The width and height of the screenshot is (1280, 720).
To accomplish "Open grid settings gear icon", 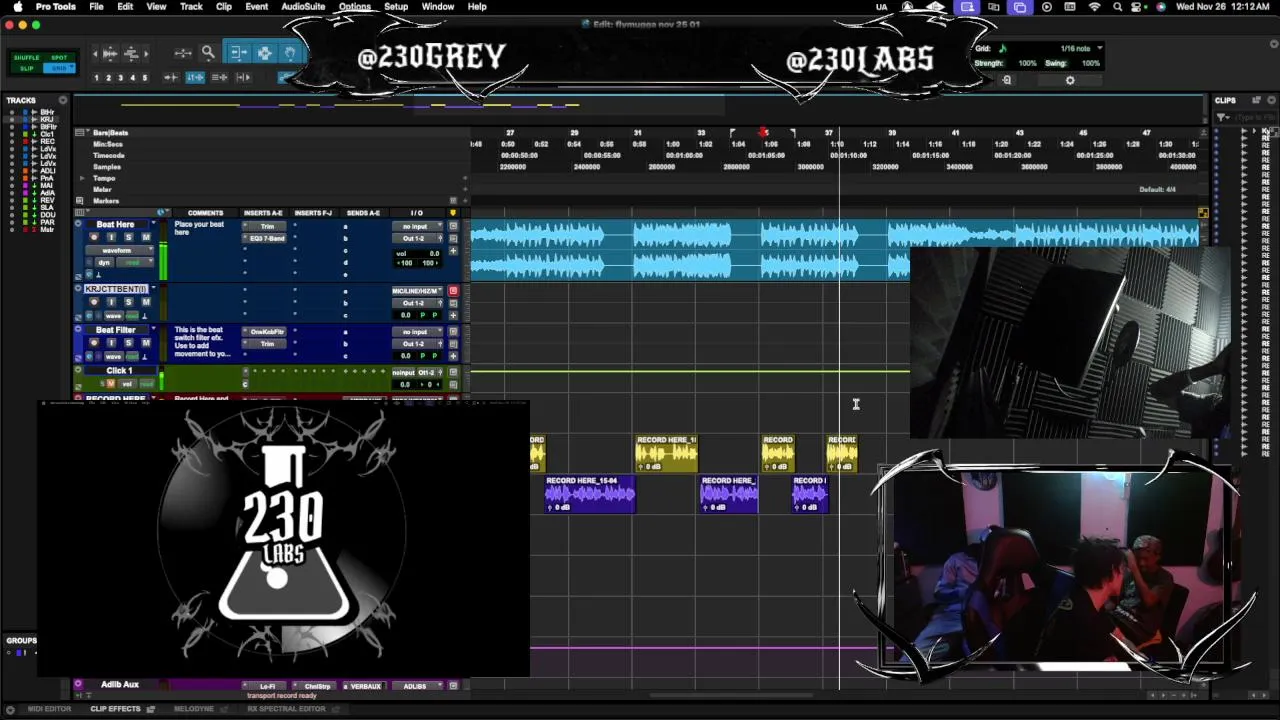I will pos(1070,80).
